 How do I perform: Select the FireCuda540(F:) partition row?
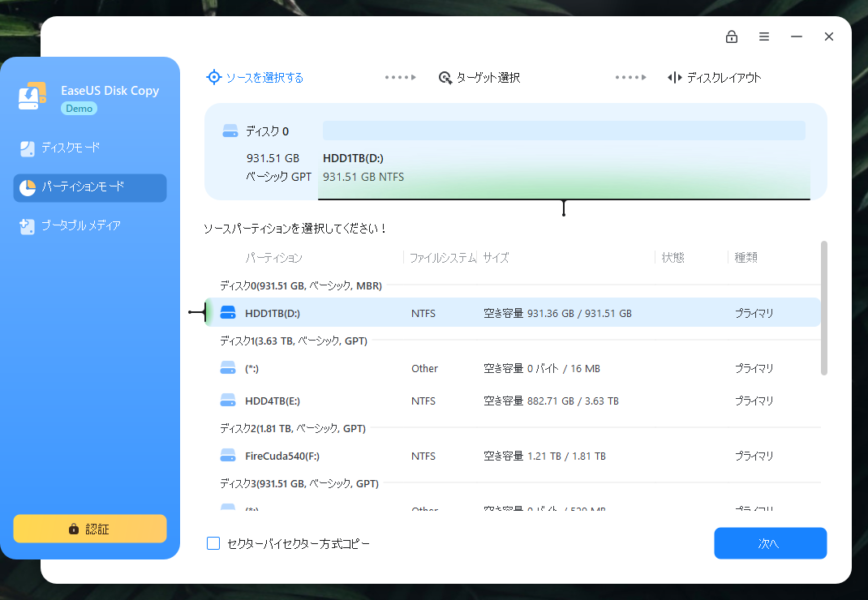click(x=513, y=456)
